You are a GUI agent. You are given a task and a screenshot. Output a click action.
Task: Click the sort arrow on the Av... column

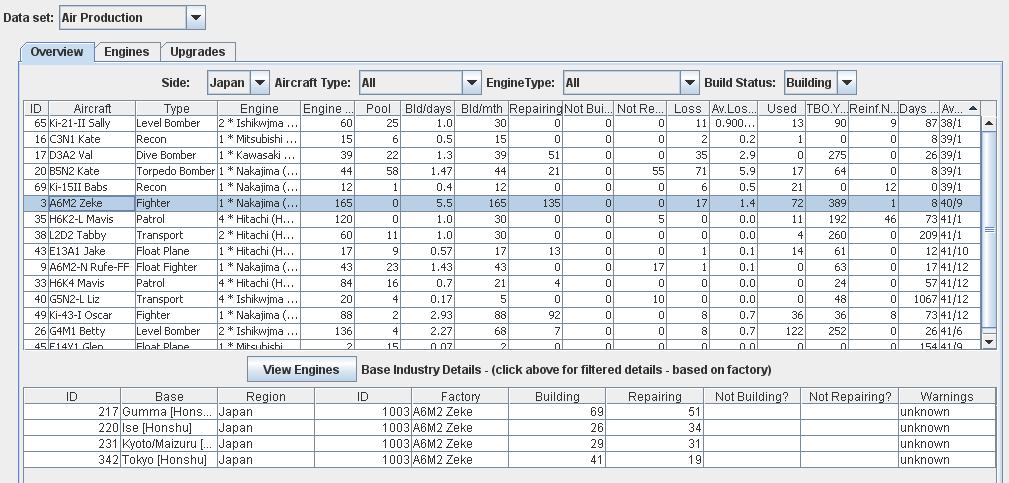(x=973, y=108)
